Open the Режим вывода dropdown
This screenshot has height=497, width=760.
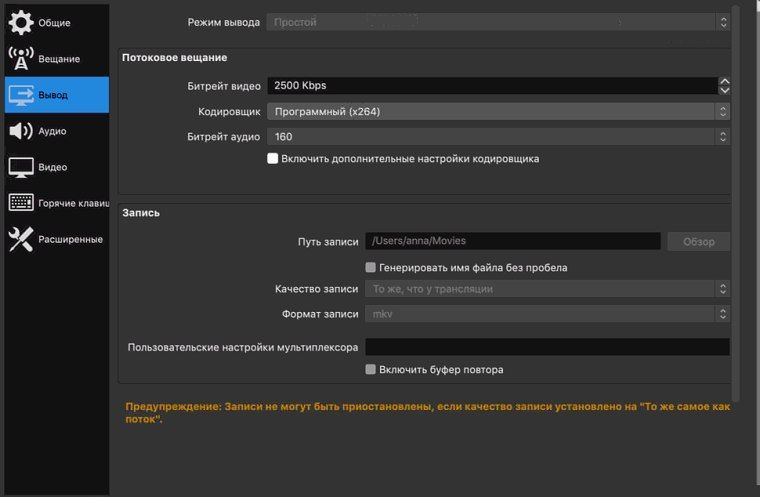(498, 22)
